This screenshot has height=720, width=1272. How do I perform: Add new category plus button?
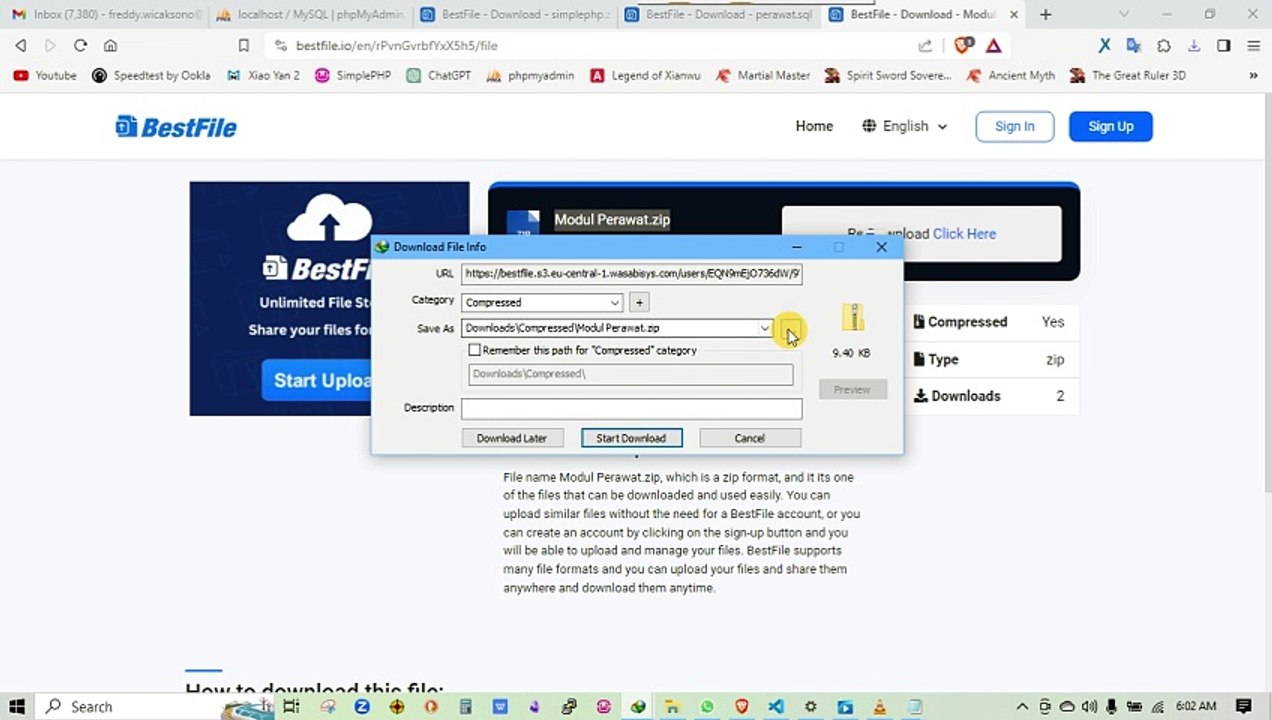640,302
